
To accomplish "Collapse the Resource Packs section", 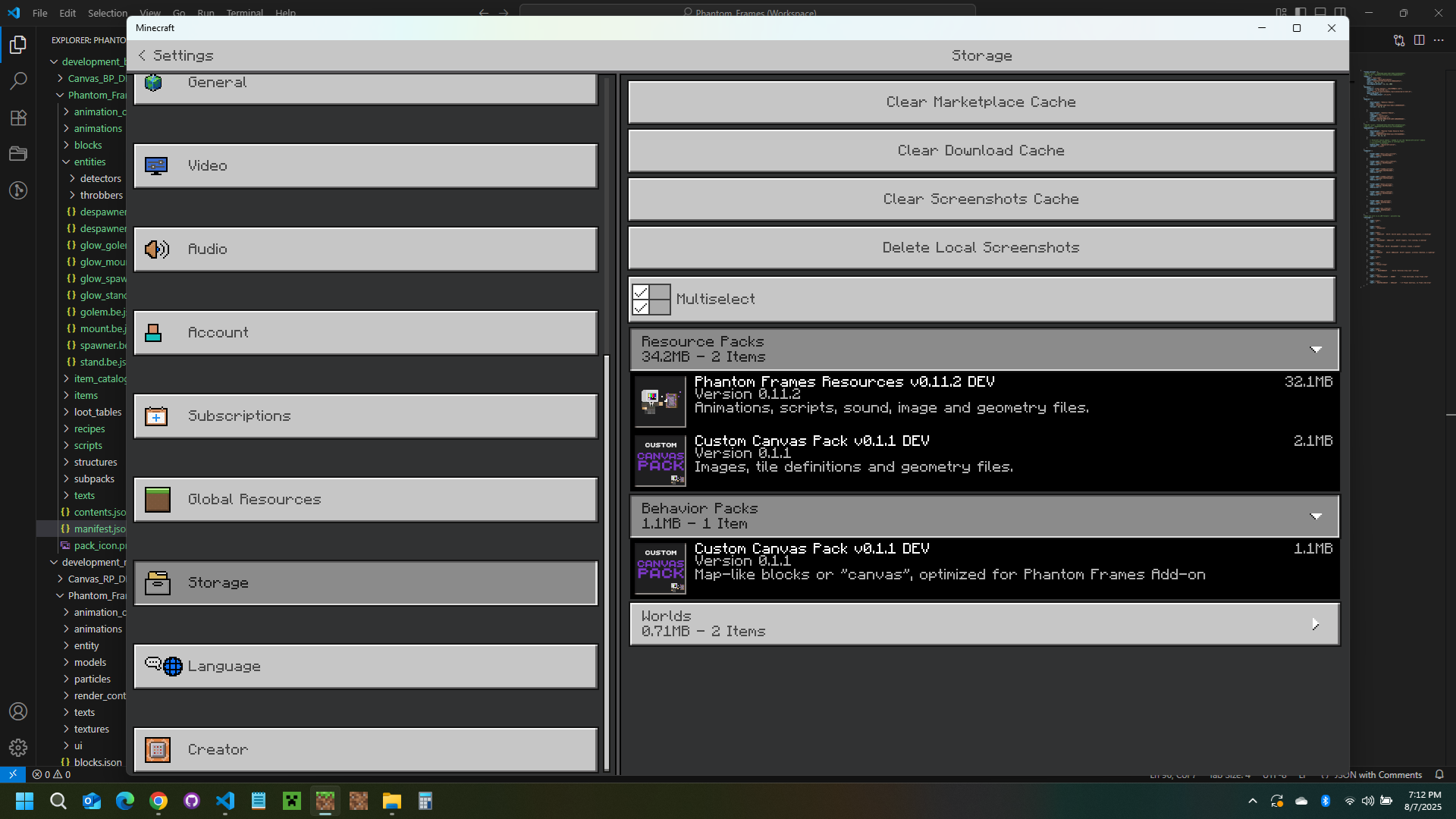I will tap(1316, 350).
